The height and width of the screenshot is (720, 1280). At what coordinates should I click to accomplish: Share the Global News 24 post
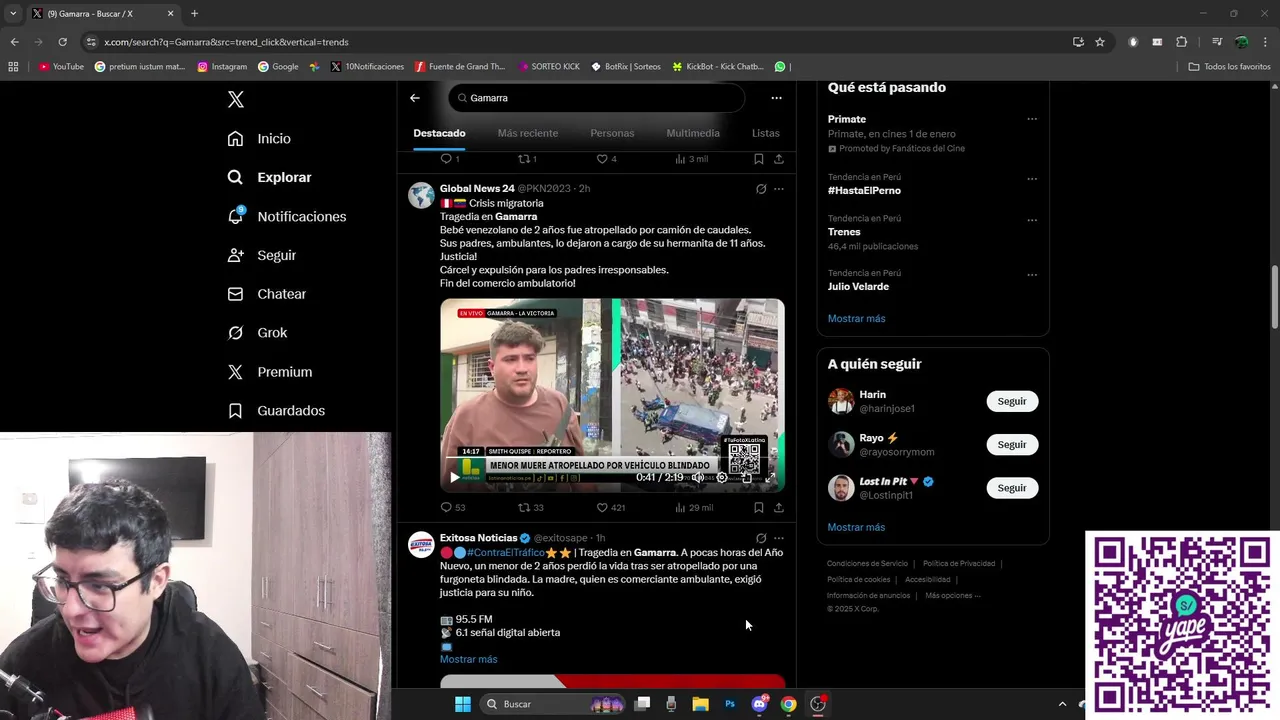(779, 507)
